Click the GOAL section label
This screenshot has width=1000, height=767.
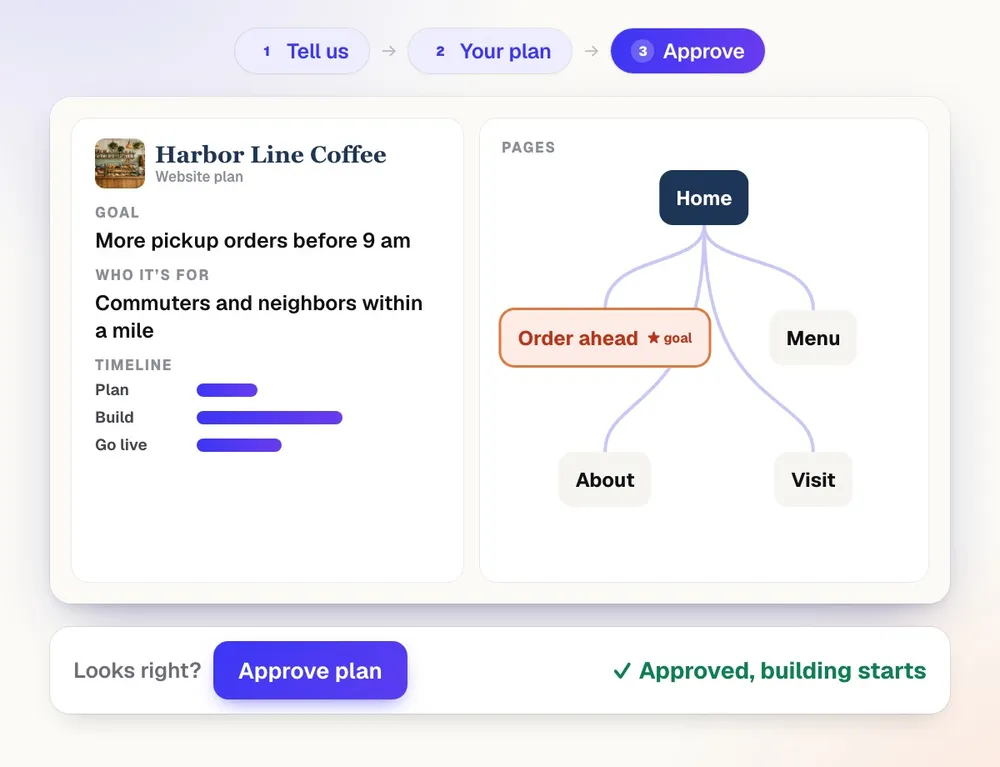coord(117,212)
